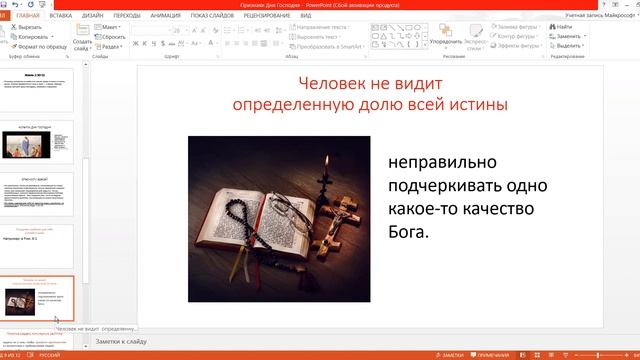Image resolution: width=640 pixels, height=360 pixels.
Task: Open the font size 28 dropdown
Action: (x=187, y=31)
